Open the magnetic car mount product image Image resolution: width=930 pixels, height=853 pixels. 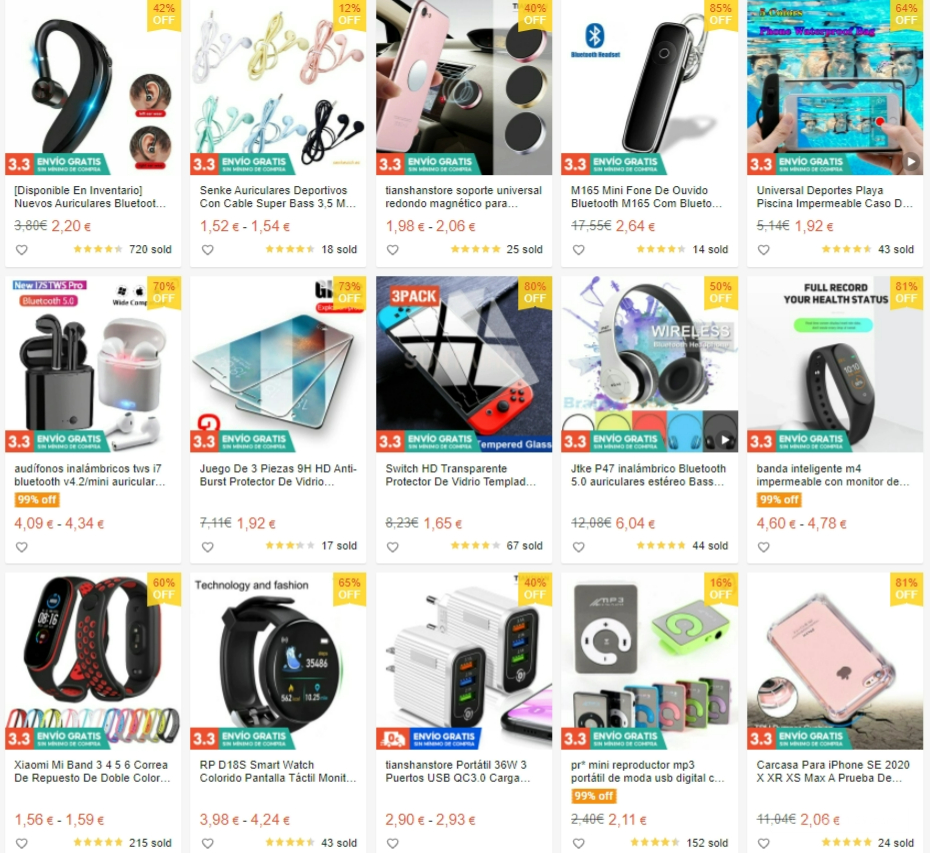click(x=464, y=87)
